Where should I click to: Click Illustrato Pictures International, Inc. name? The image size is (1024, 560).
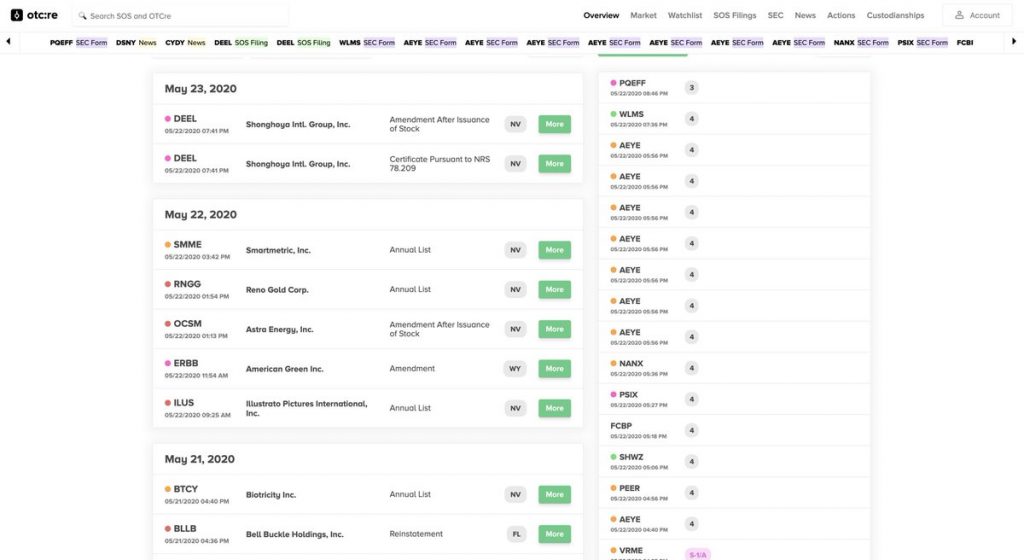(x=306, y=409)
